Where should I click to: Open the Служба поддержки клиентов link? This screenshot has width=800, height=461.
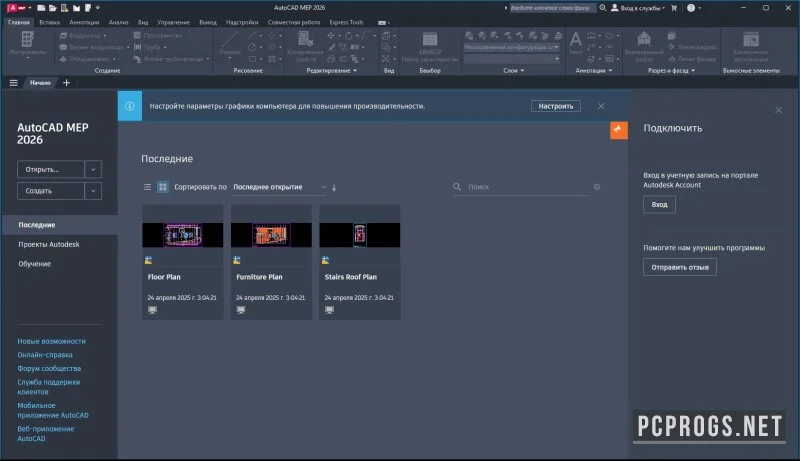click(x=48, y=387)
